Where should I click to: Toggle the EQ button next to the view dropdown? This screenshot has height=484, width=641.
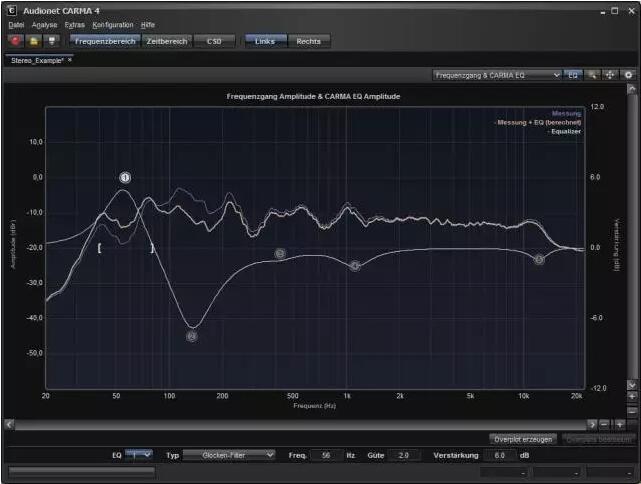click(574, 75)
